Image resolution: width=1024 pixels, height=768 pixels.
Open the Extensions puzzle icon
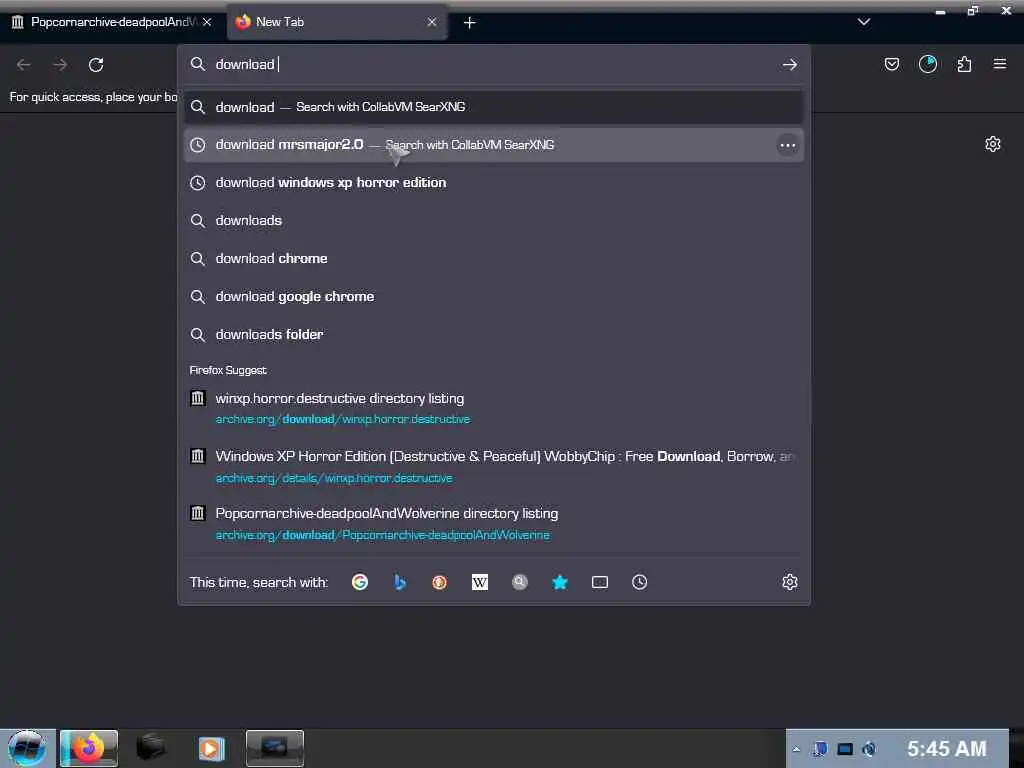coord(964,64)
